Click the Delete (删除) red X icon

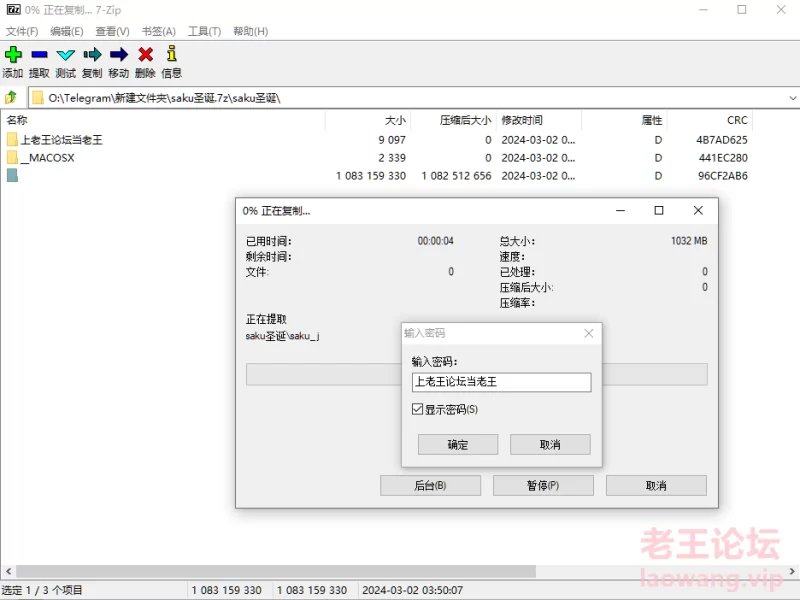tap(145, 54)
